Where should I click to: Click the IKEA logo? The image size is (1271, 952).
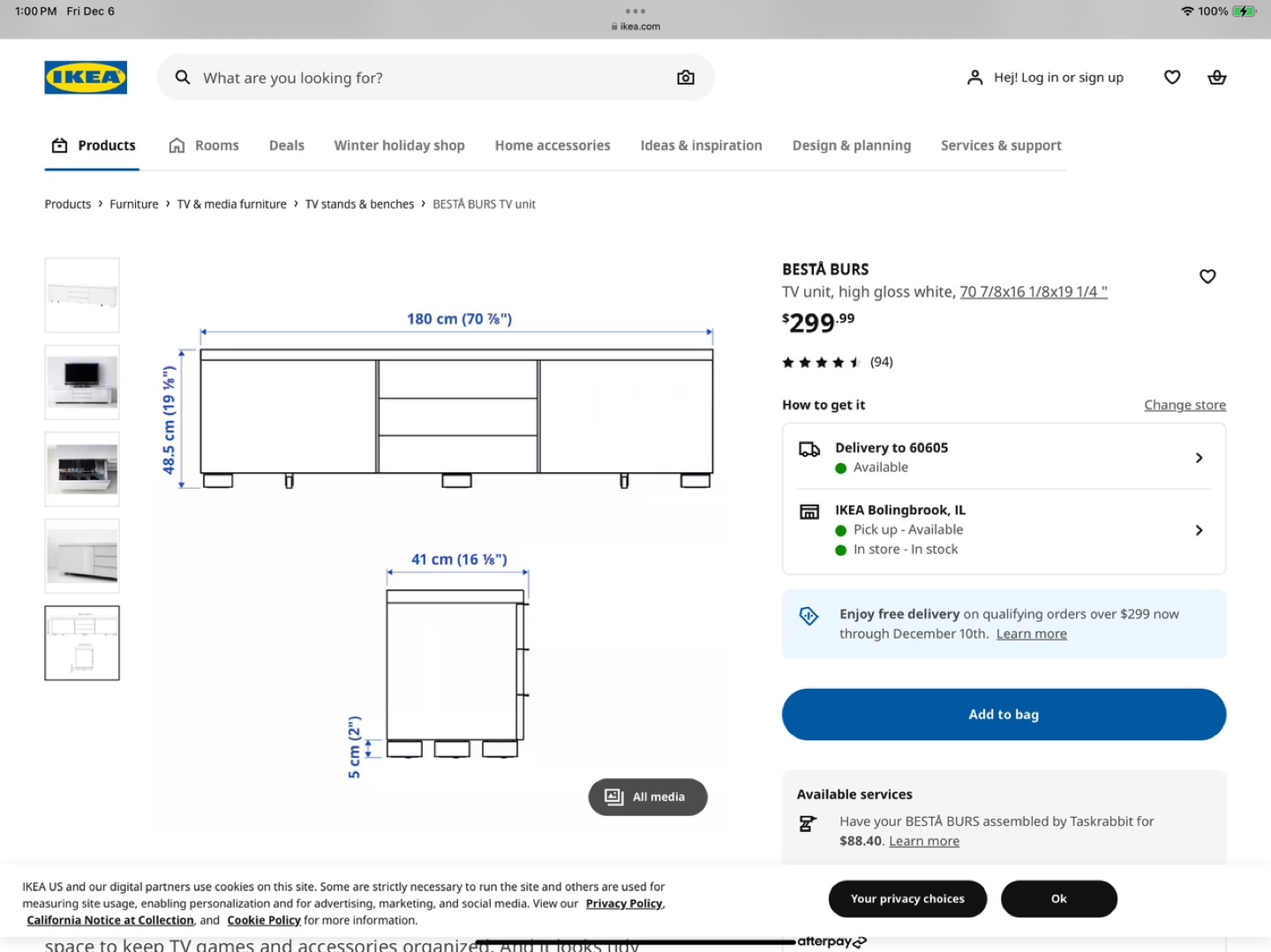[x=86, y=78]
